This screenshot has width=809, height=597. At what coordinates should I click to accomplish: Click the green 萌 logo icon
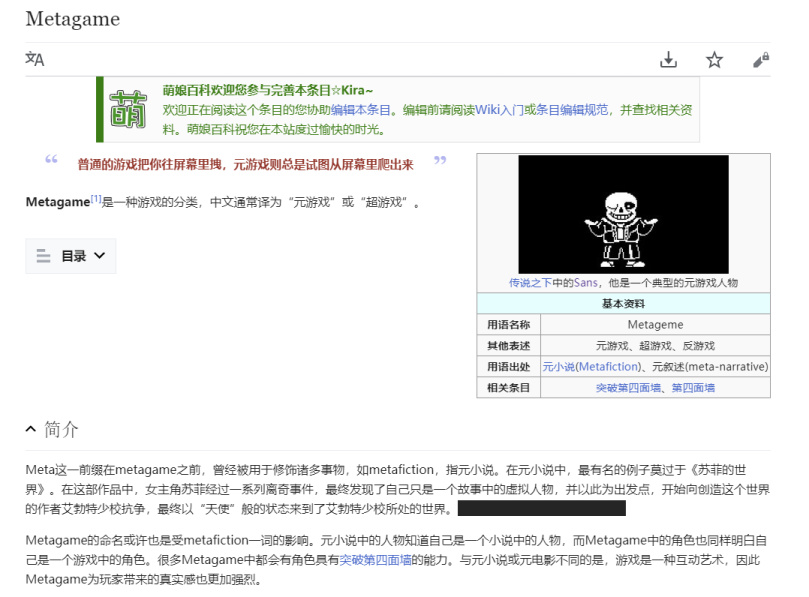pos(128,109)
